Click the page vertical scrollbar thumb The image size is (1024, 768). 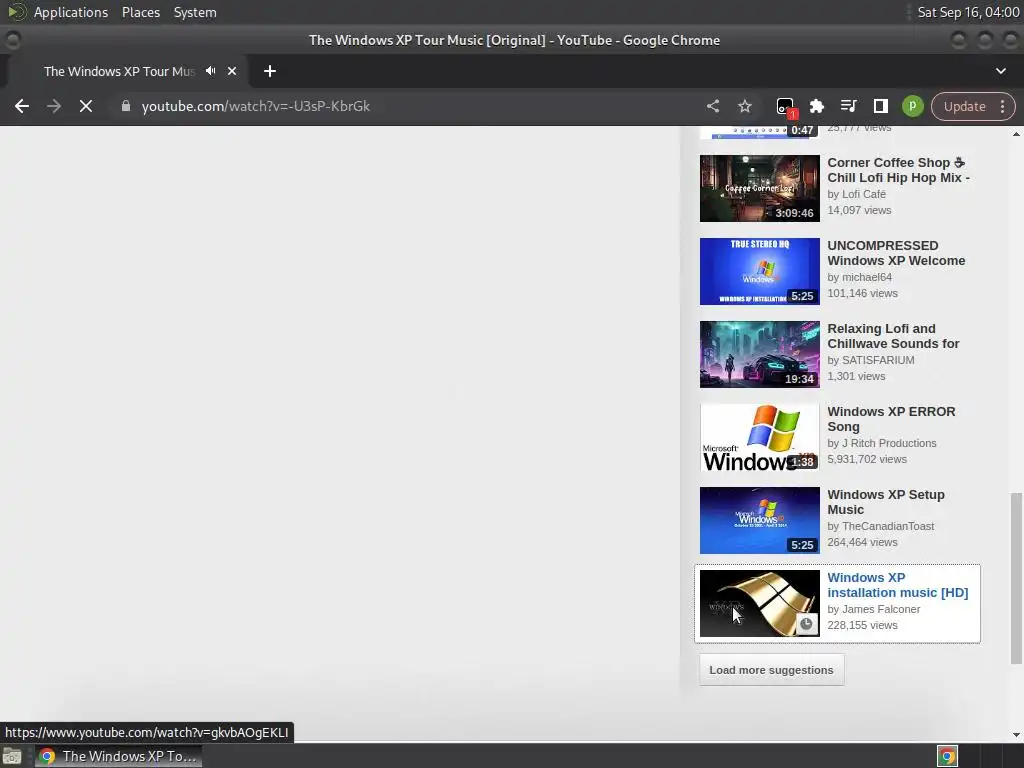[1016, 578]
